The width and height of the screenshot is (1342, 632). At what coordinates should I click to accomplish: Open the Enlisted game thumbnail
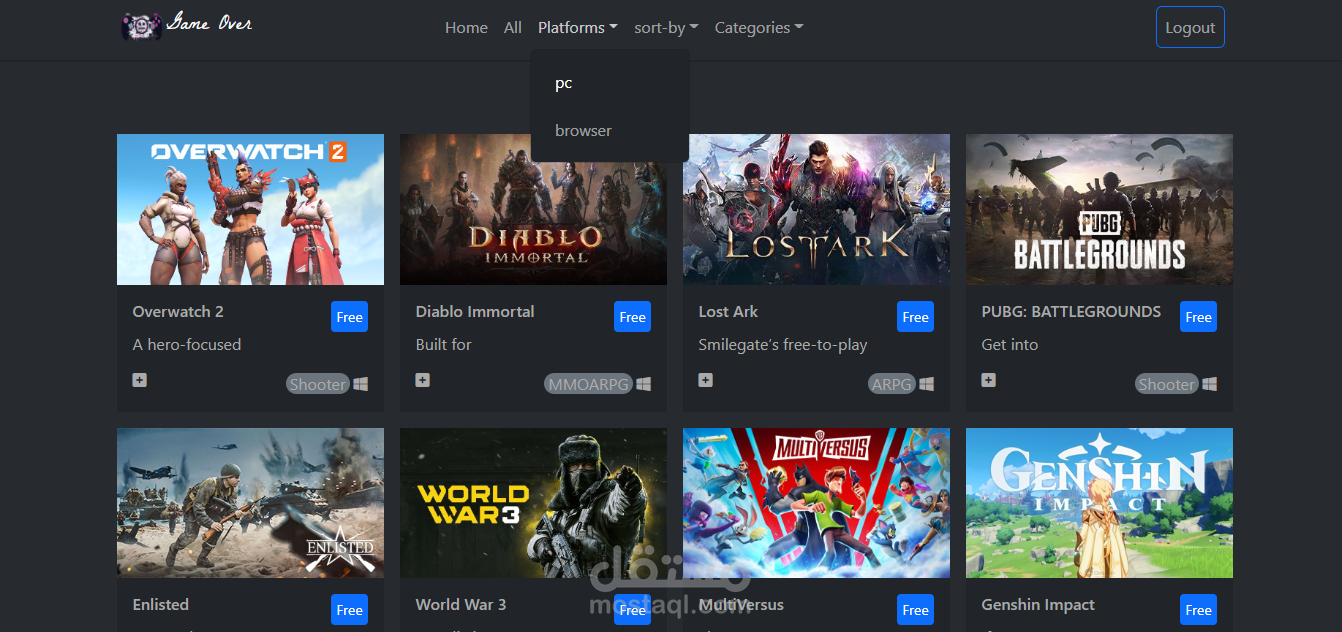[x=250, y=503]
